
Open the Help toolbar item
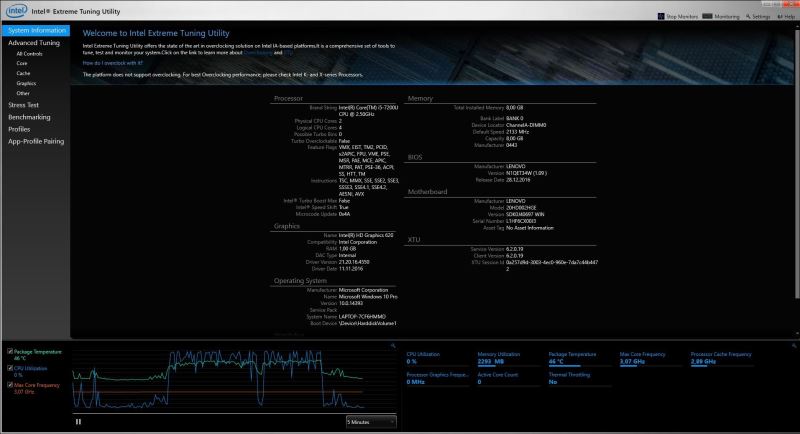click(786, 16)
